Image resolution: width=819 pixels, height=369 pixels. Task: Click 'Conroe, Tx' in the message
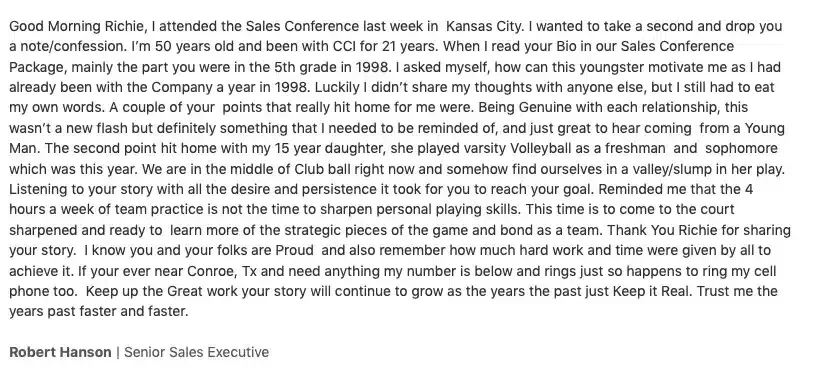click(222, 271)
